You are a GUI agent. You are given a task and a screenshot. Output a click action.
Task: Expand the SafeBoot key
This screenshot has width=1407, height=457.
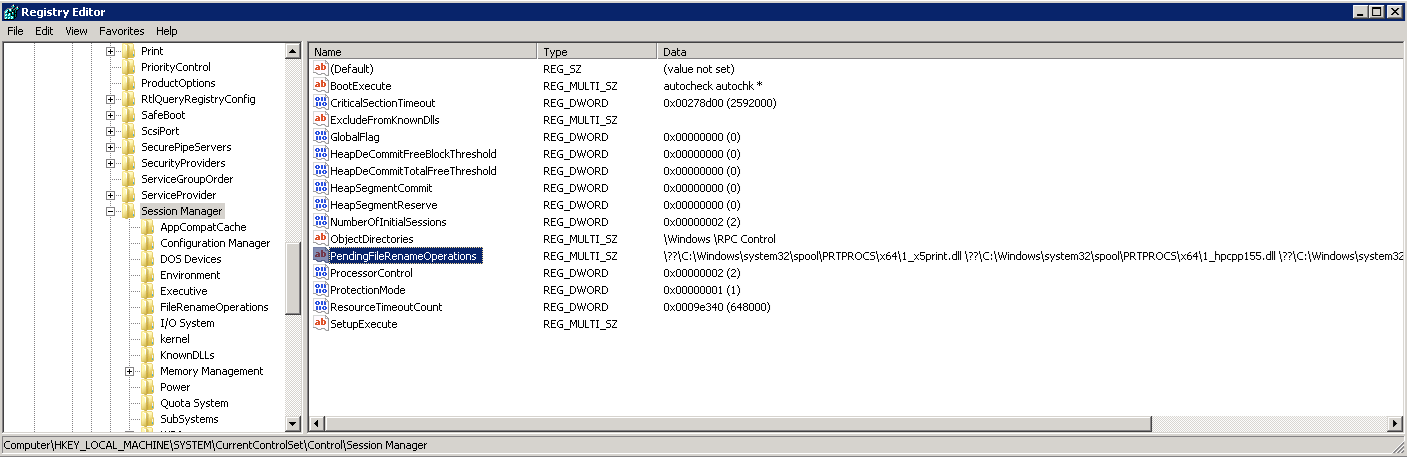[111, 115]
